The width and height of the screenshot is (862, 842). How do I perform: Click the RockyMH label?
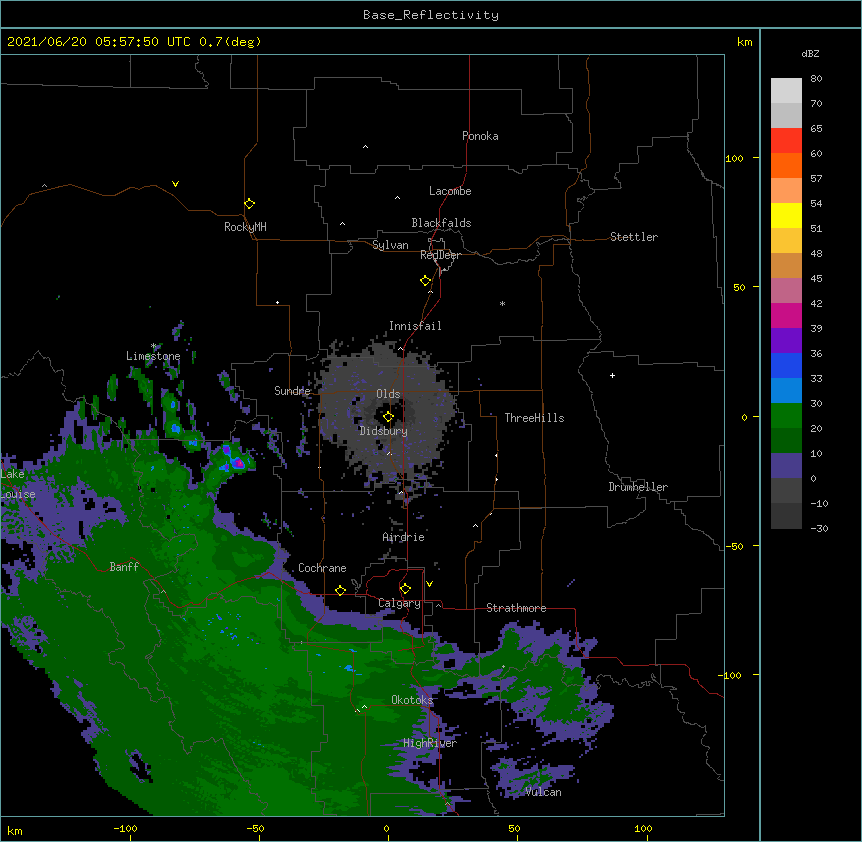tap(245, 227)
